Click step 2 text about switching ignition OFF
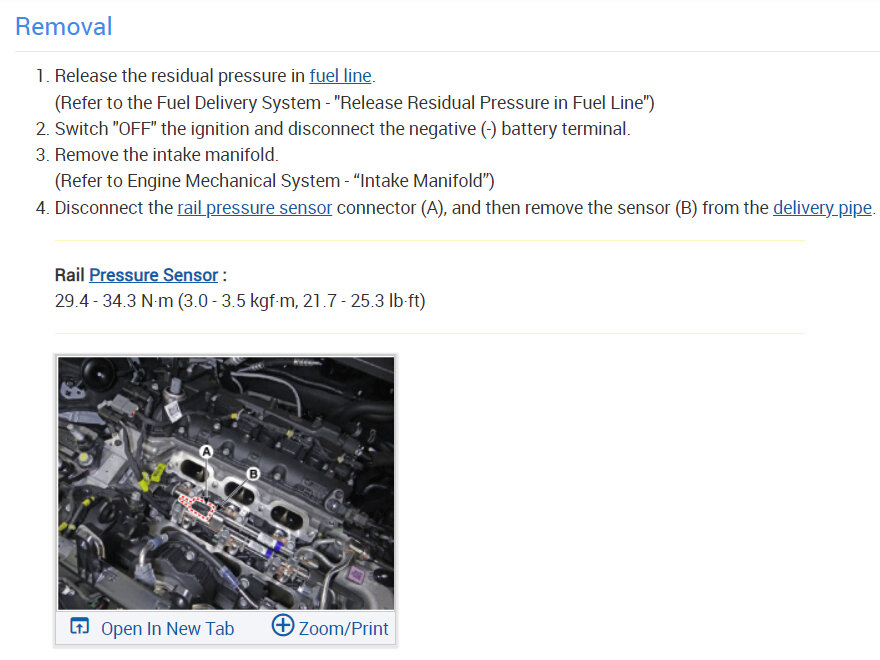 [342, 129]
